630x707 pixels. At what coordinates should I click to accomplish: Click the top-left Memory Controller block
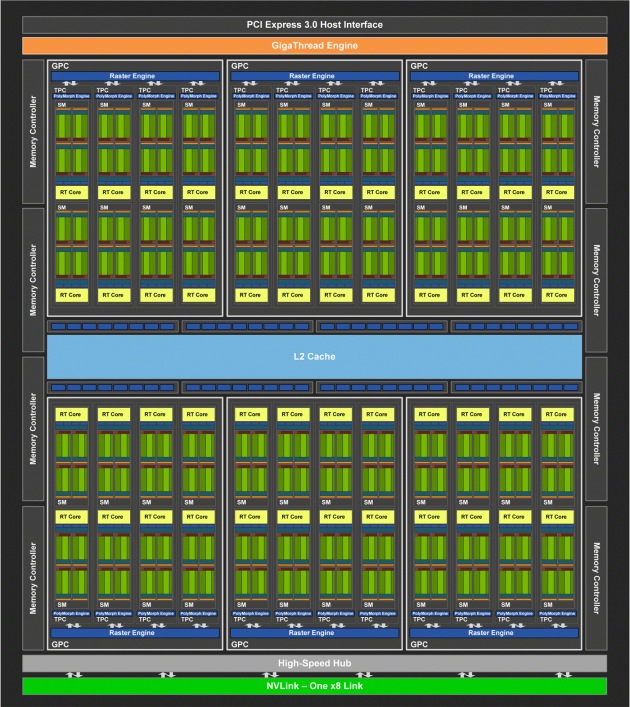[x=33, y=131]
